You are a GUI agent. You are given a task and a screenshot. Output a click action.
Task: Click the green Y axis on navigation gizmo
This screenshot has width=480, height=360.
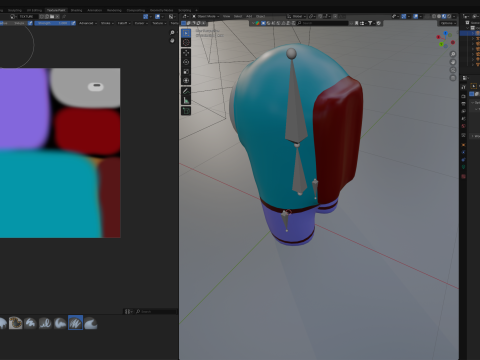click(441, 44)
